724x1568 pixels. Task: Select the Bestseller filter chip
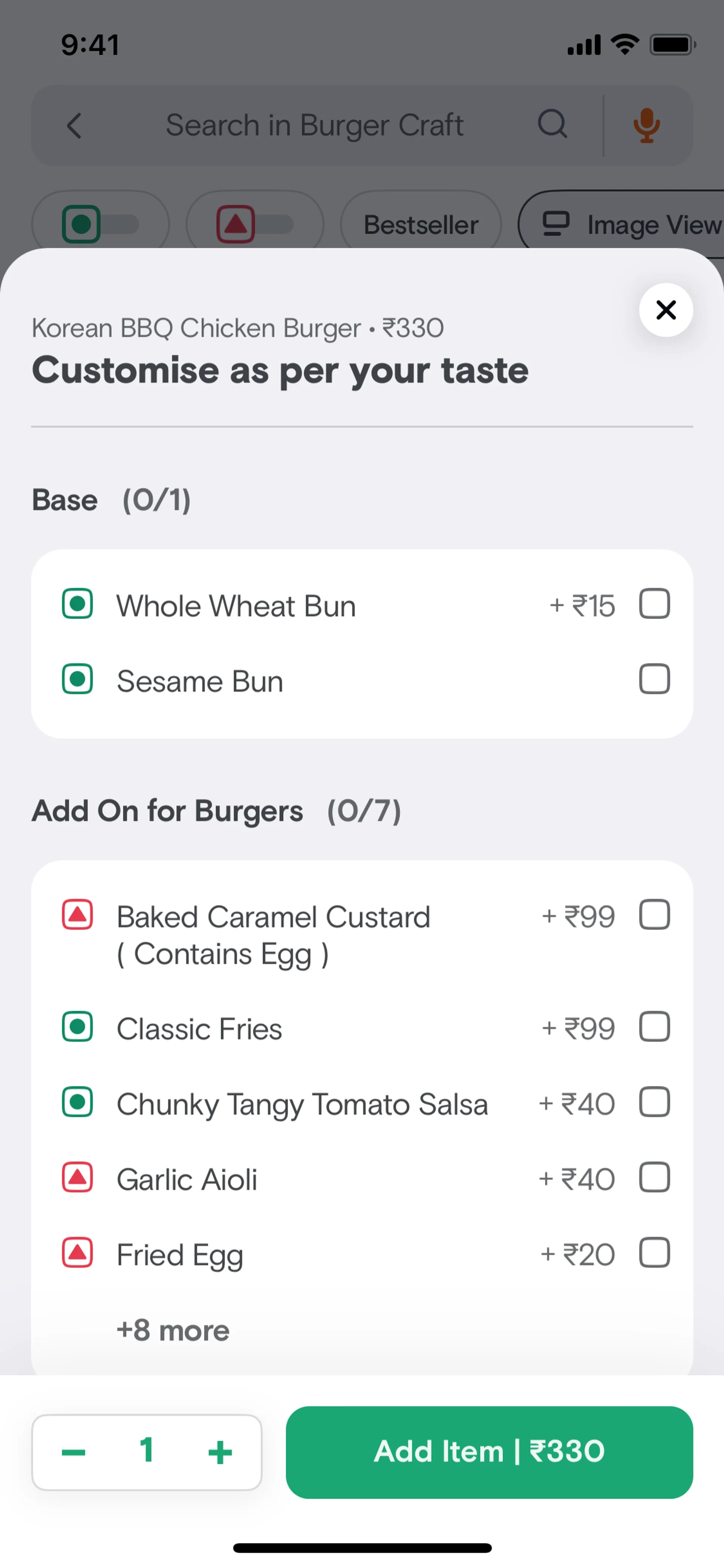(x=421, y=224)
